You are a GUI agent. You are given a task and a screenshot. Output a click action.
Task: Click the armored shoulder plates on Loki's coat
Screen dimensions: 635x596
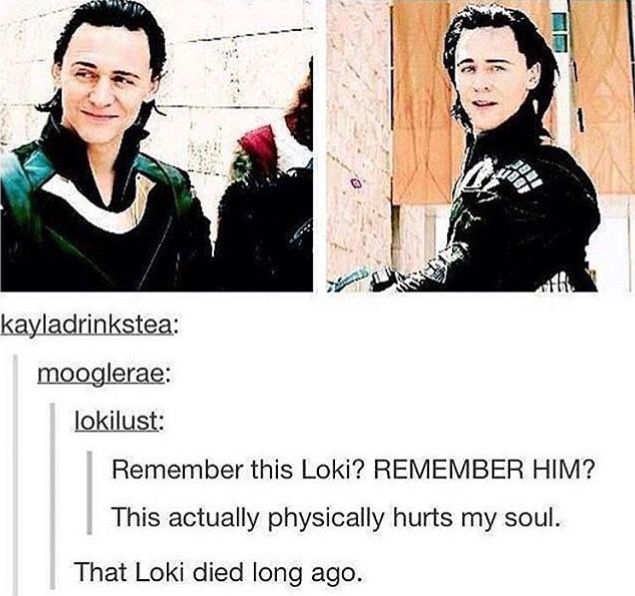click(518, 176)
